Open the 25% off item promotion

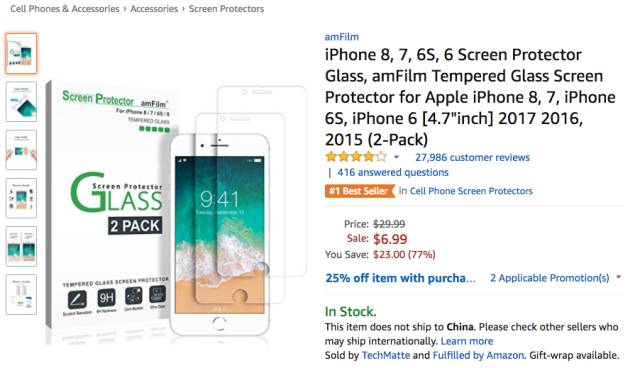pyautogui.click(x=400, y=278)
